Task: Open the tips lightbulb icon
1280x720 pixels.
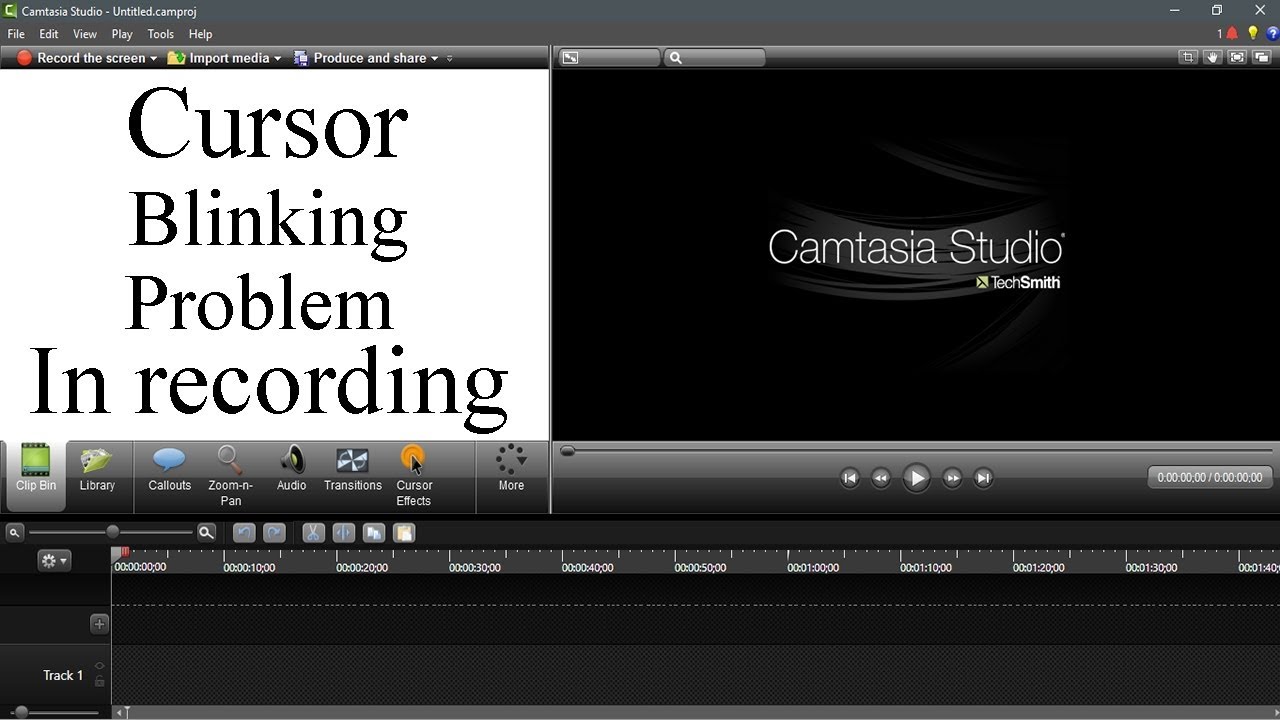Action: 1253,34
